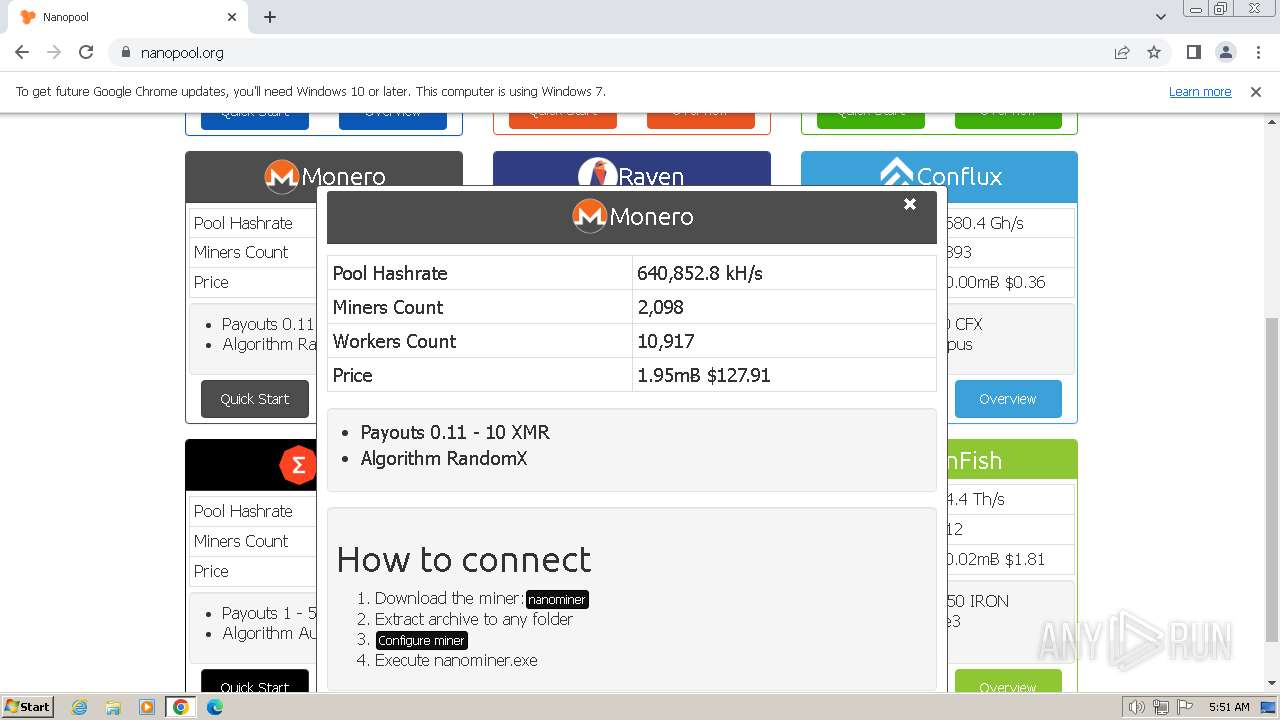Click the Ergo sigma logo icon
Image resolution: width=1280 pixels, height=720 pixels.
pyautogui.click(x=297, y=465)
